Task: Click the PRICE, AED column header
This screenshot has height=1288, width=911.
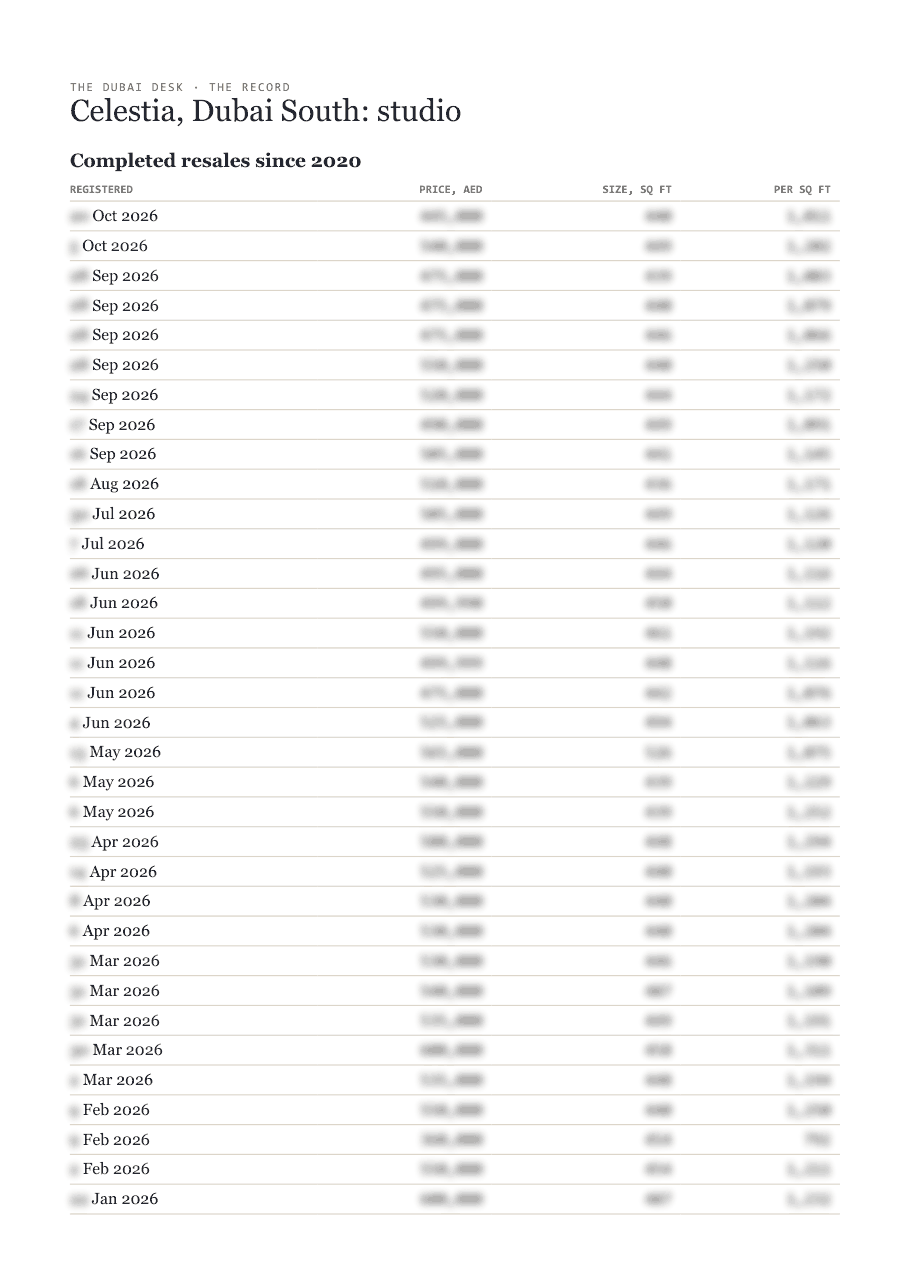Action: tap(450, 189)
